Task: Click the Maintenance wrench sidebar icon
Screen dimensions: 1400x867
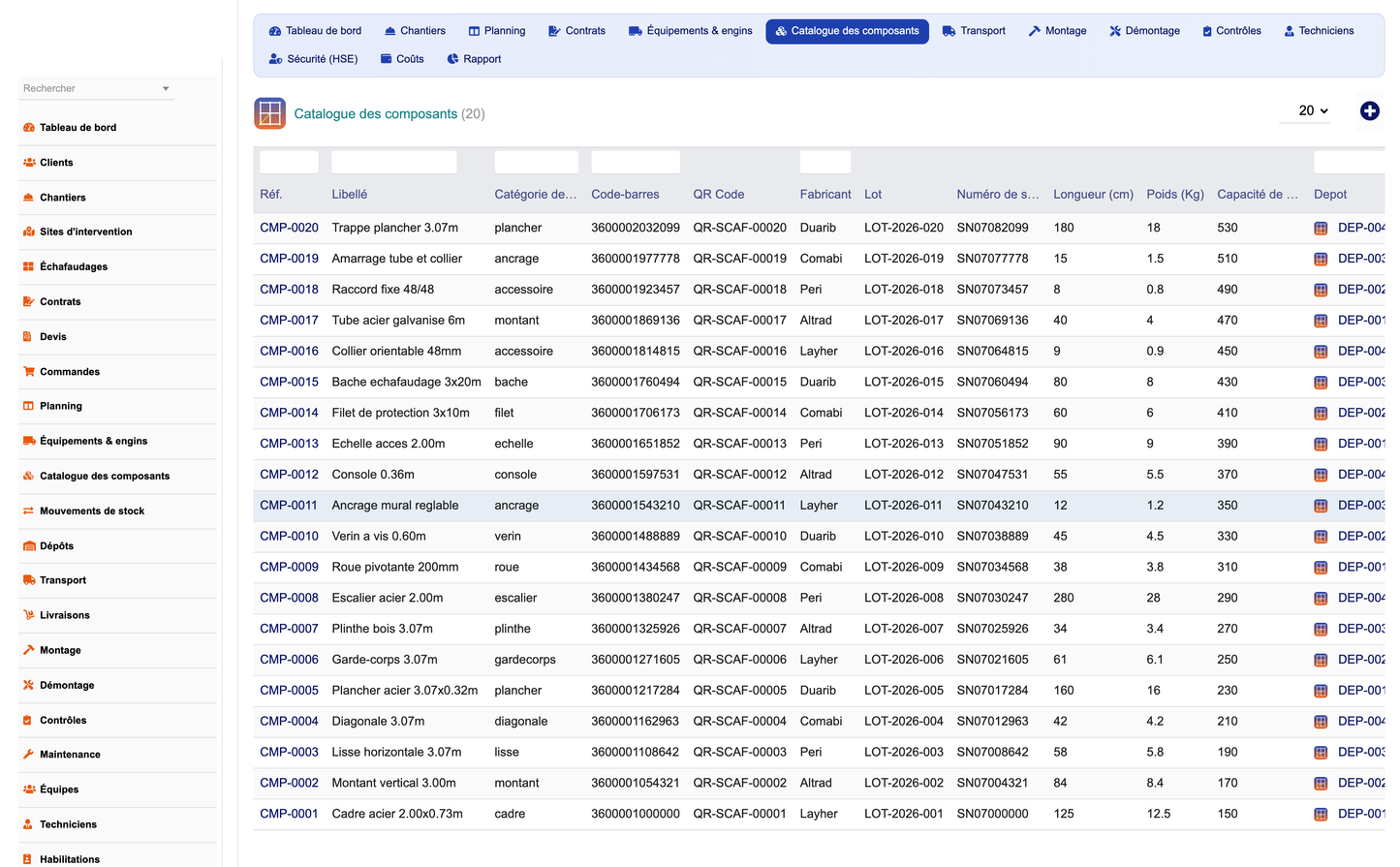Action: [29, 755]
